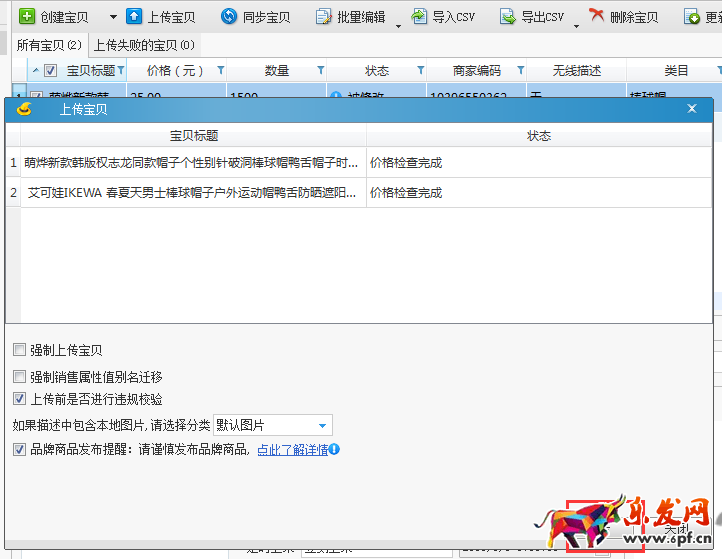Toggle 品牌商品发布提醒 checkbox
The height and width of the screenshot is (559, 722).
pos(20,450)
